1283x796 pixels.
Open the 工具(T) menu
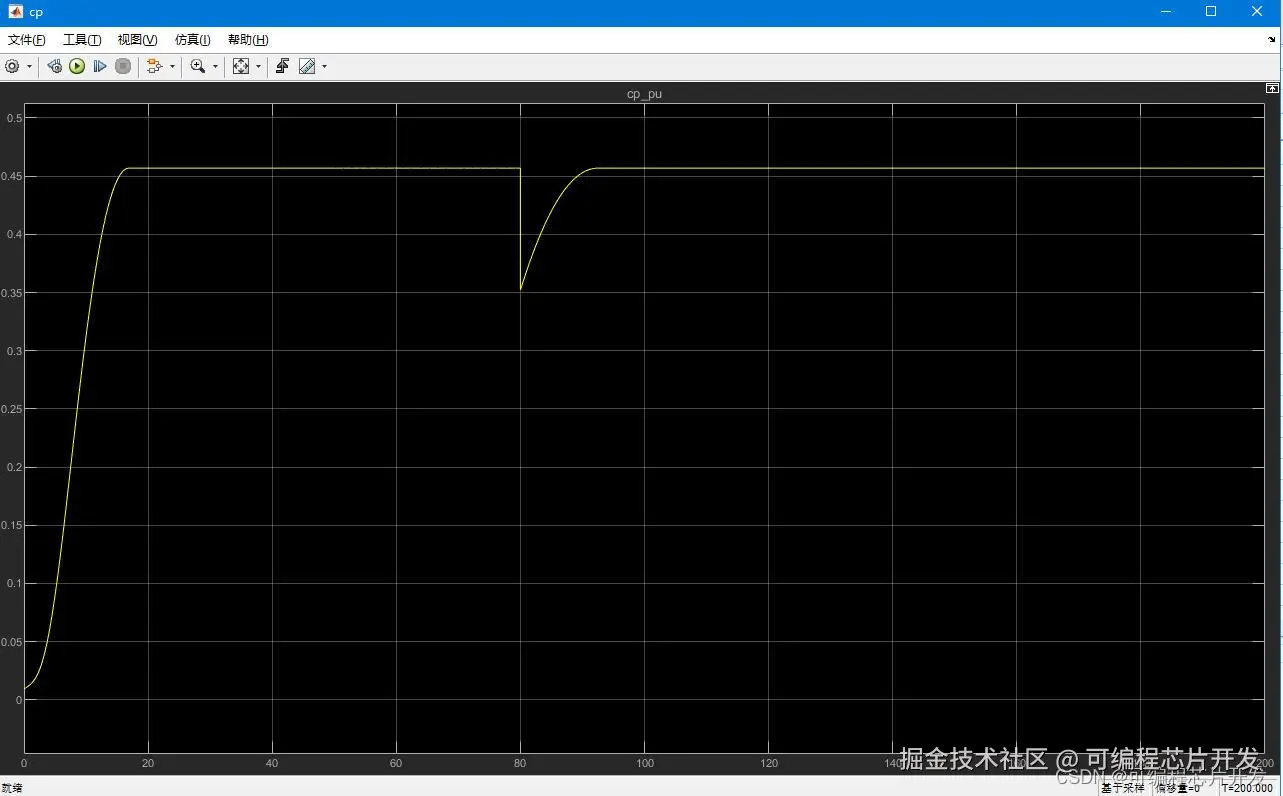pyautogui.click(x=82, y=40)
